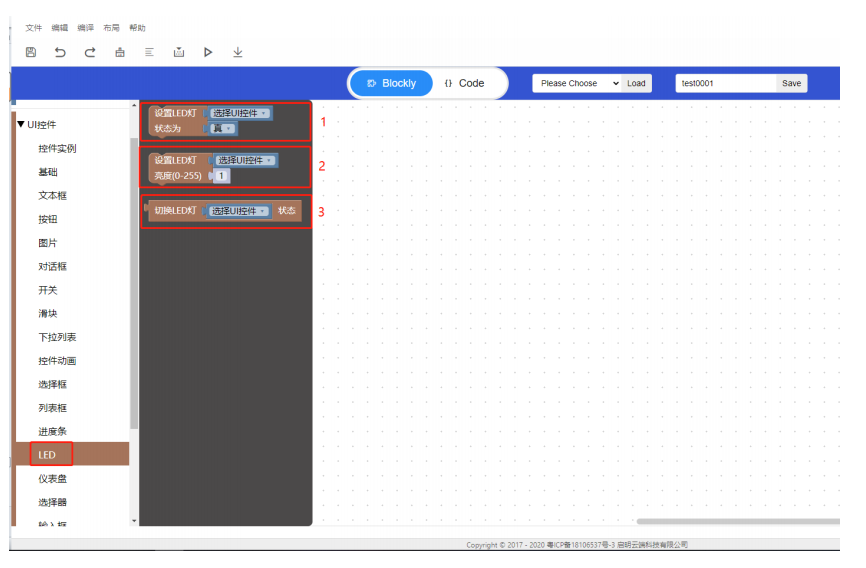Select 开关 category
866x568 pixels.
[x=48, y=290]
